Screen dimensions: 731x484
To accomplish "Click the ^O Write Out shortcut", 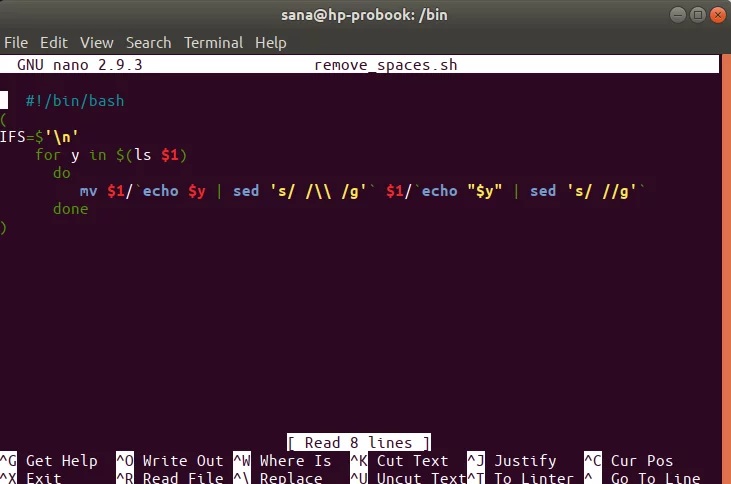I will [x=170, y=461].
